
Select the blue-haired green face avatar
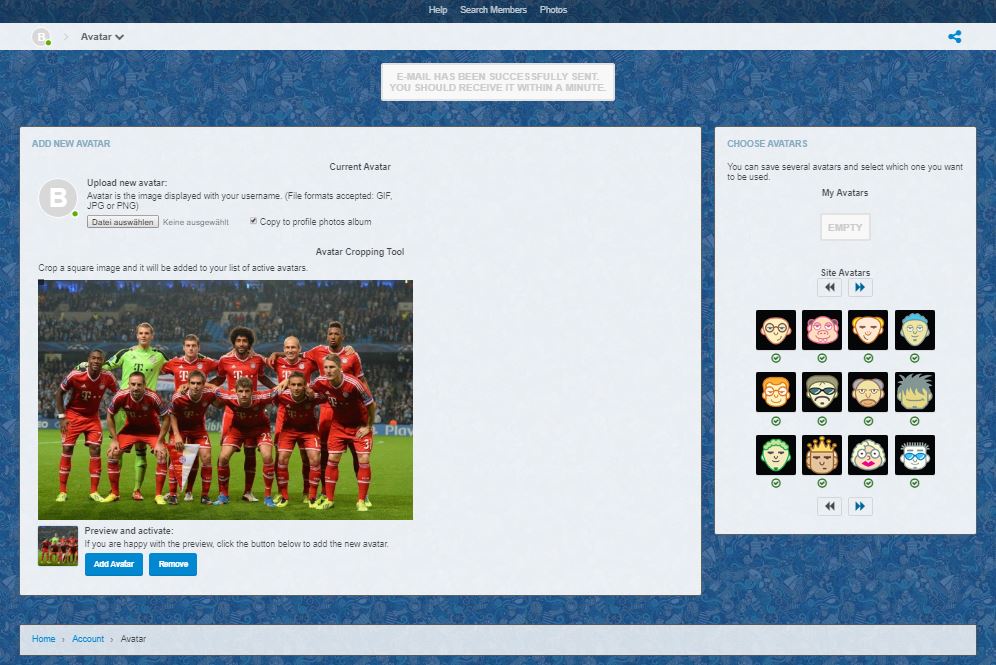pyautogui.click(x=915, y=330)
